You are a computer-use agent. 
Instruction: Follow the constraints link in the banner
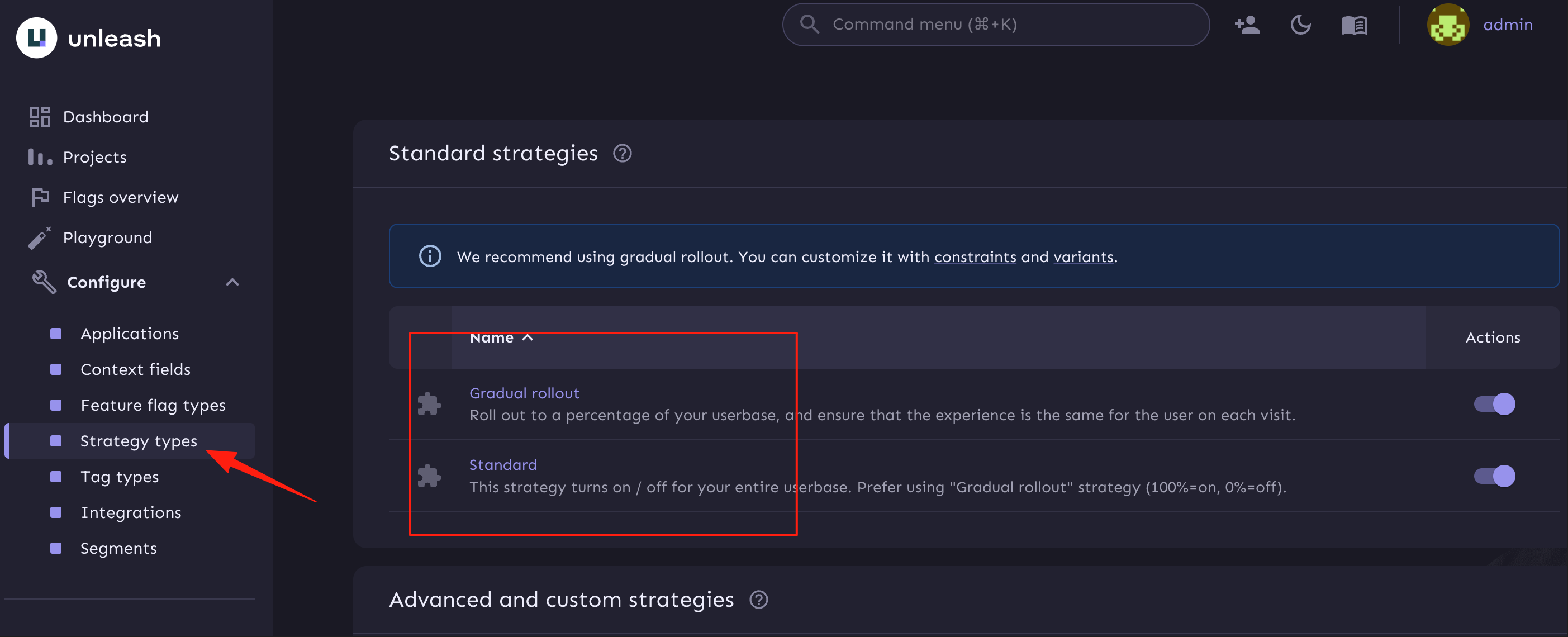[x=975, y=256]
